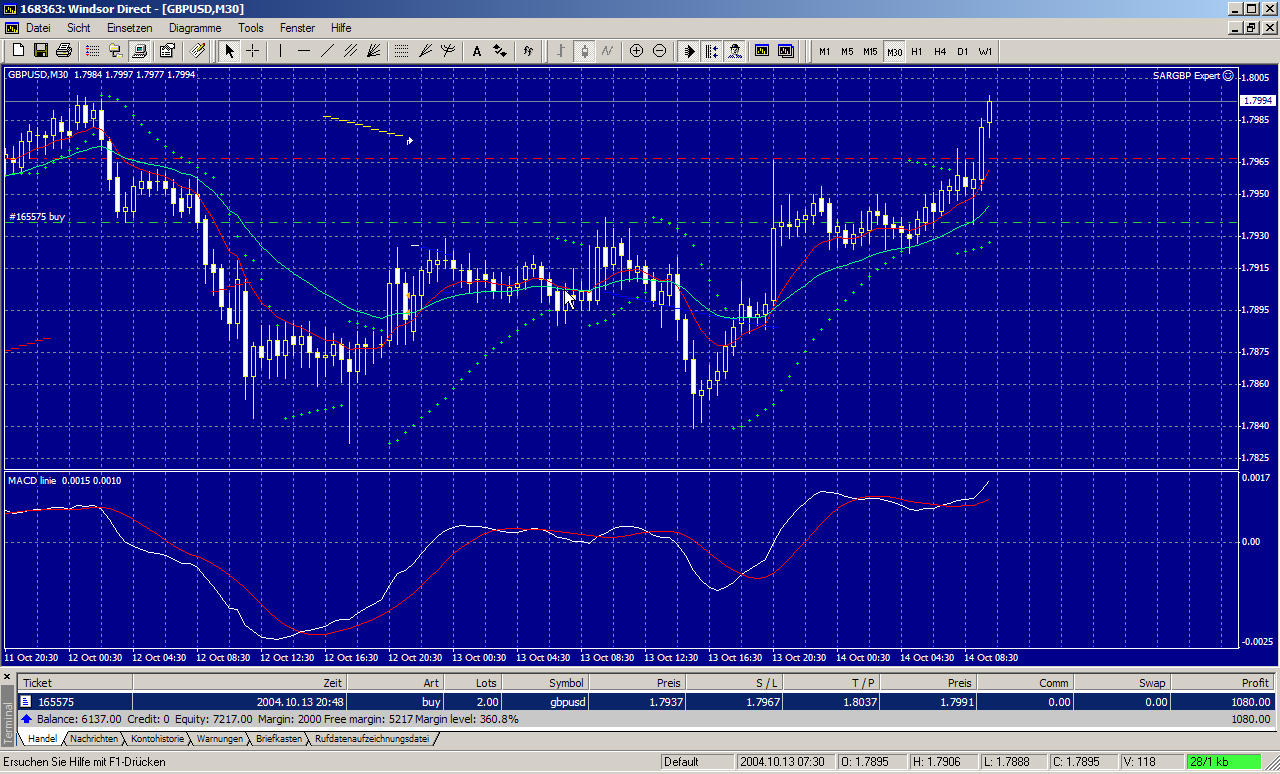Select the D1 timeframe button

963,51
